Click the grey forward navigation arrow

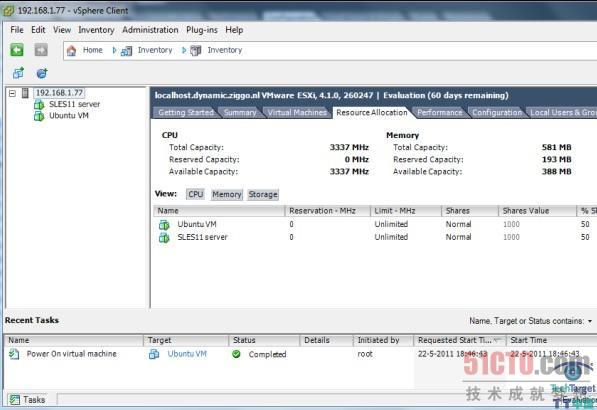click(x=41, y=50)
